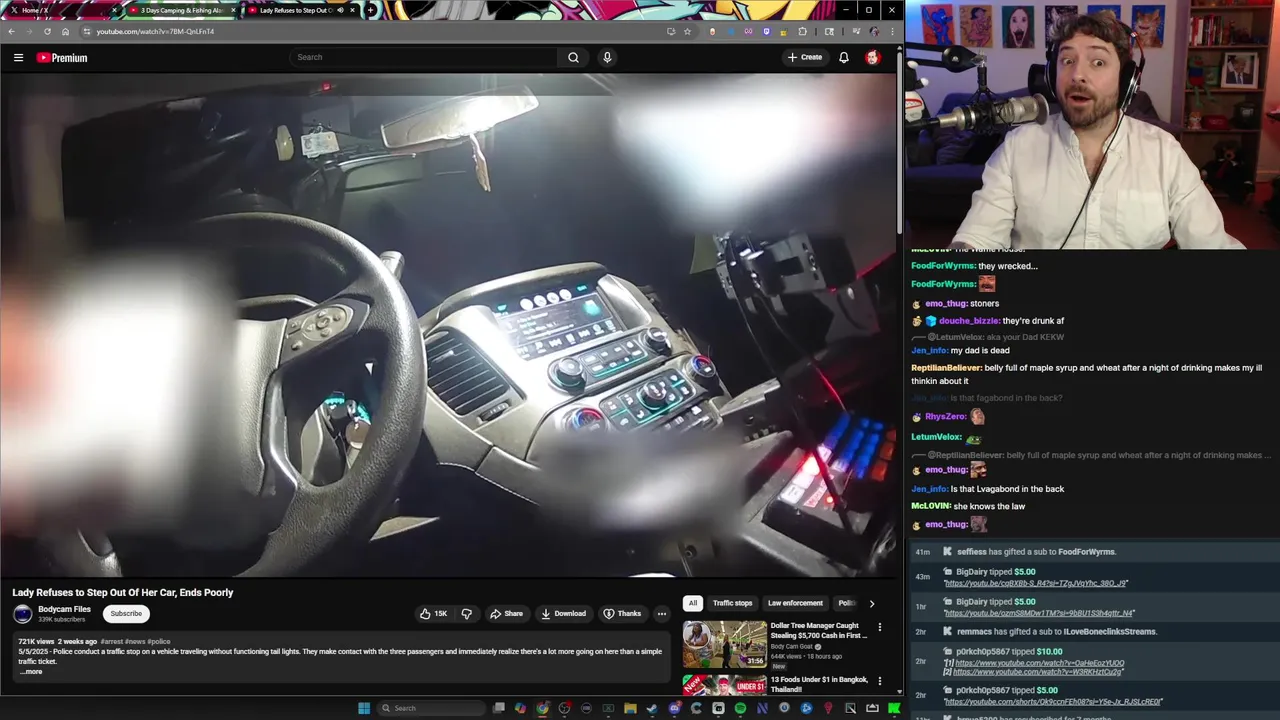This screenshot has height=720, width=1280.
Task: Open the Chrome three-dot menu
Action: tap(892, 31)
